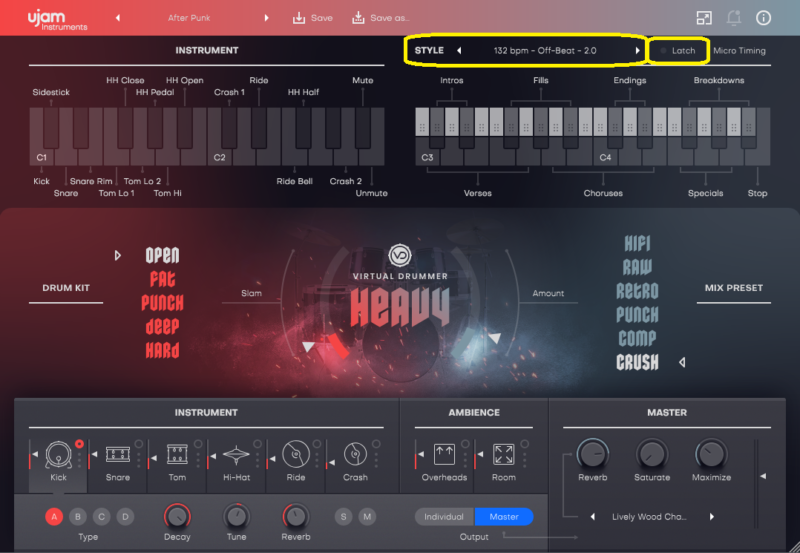Go to next style with right arrow
The image size is (800, 553).
[x=637, y=50]
